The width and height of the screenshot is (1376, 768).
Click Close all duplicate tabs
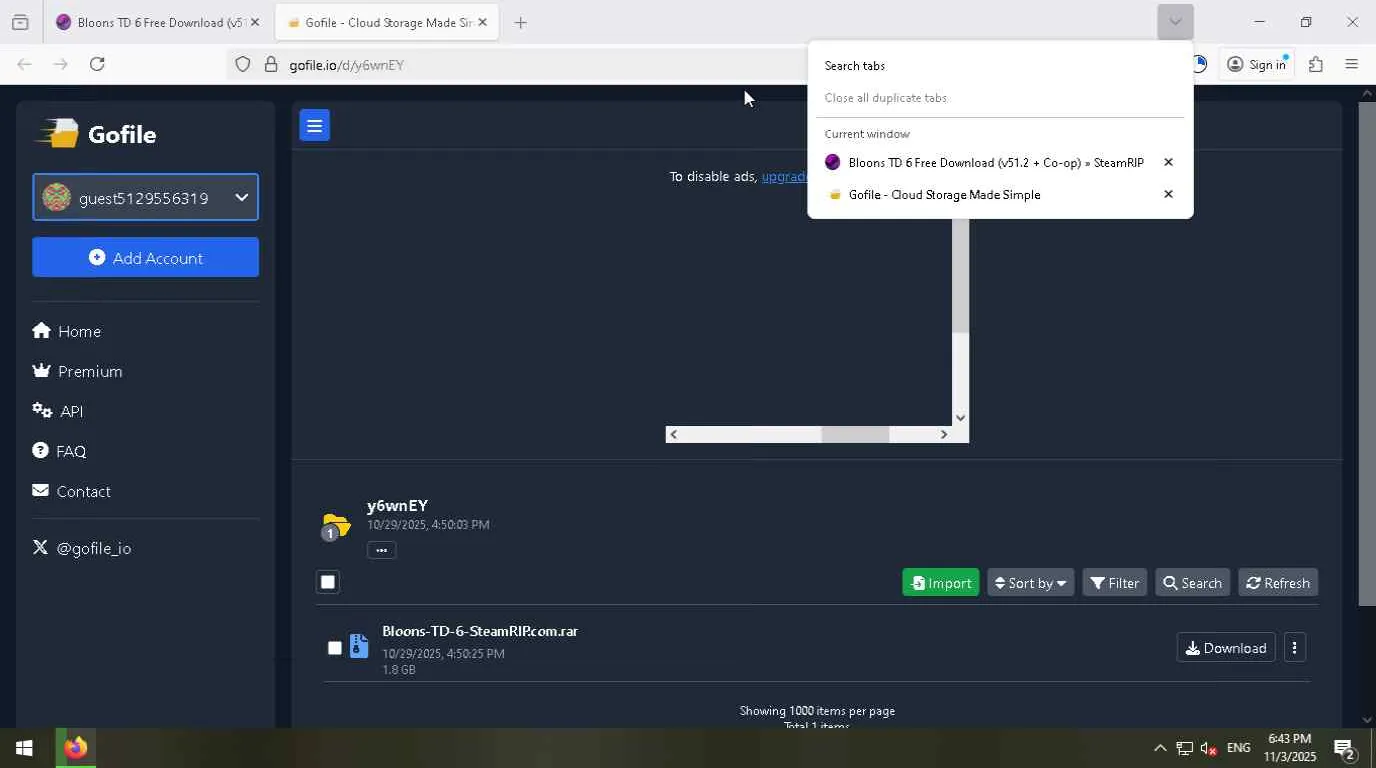(886, 98)
